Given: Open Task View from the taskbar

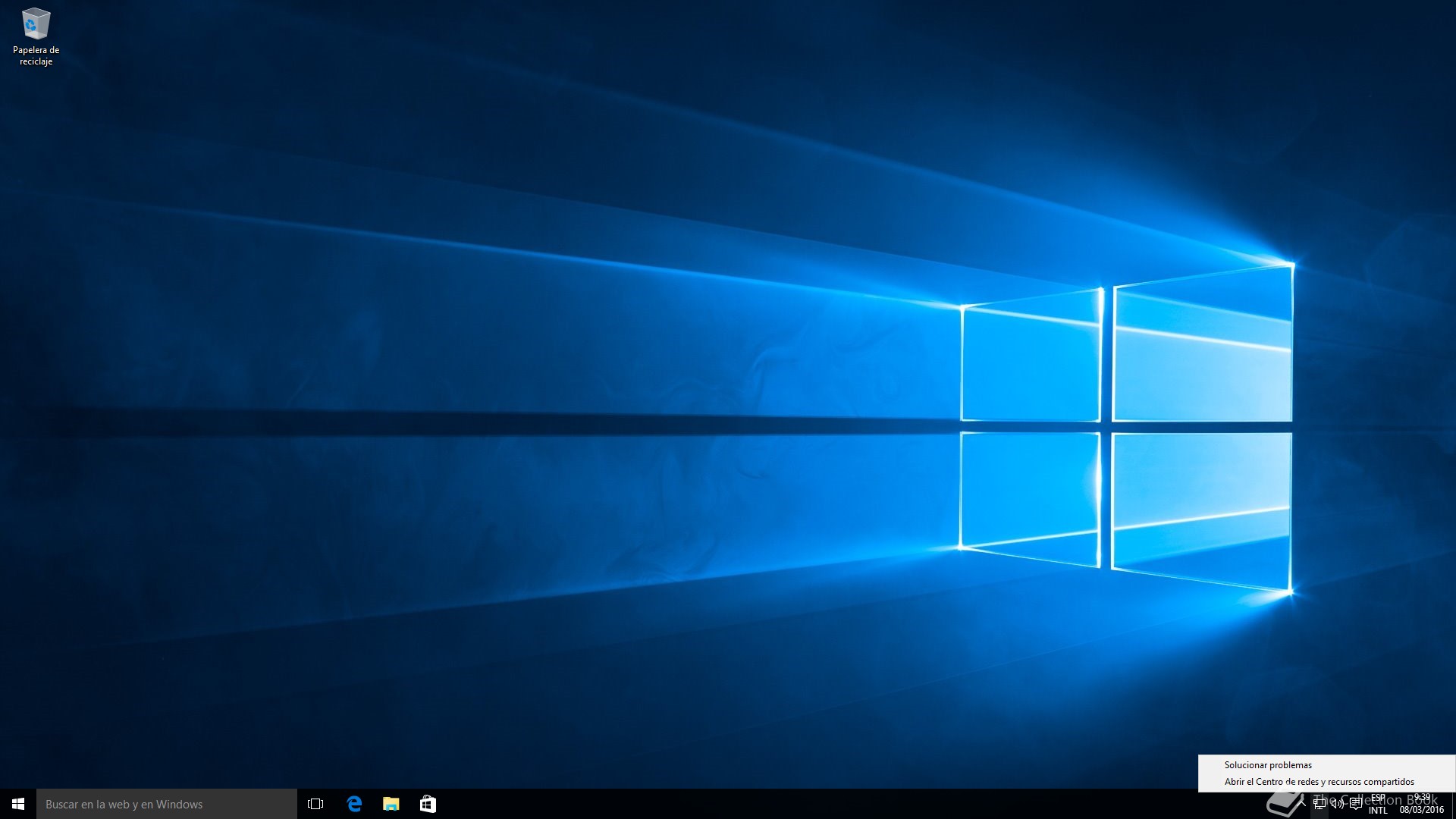Looking at the screenshot, I should 315,804.
